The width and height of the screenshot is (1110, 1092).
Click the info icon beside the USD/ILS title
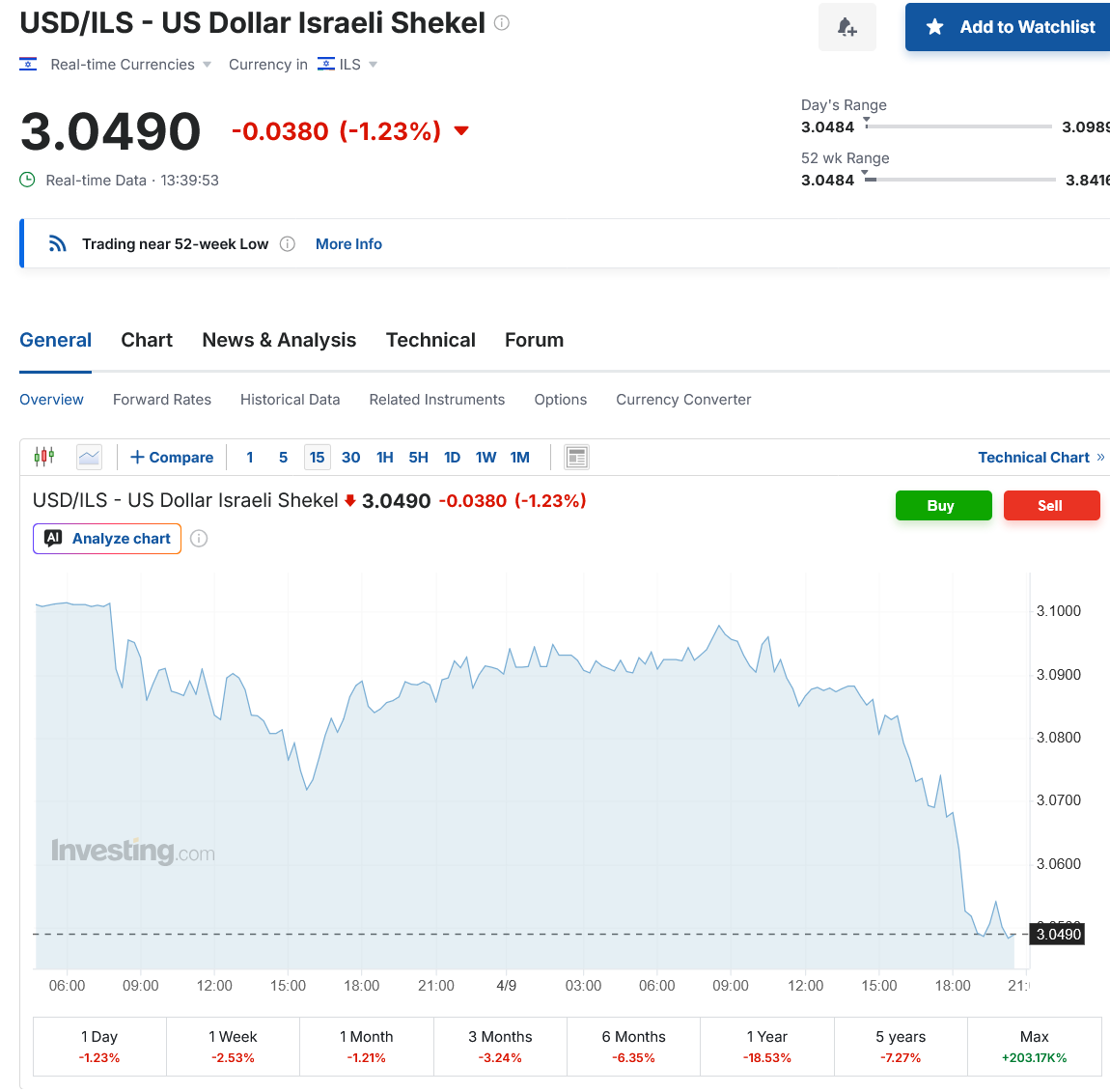click(x=501, y=22)
